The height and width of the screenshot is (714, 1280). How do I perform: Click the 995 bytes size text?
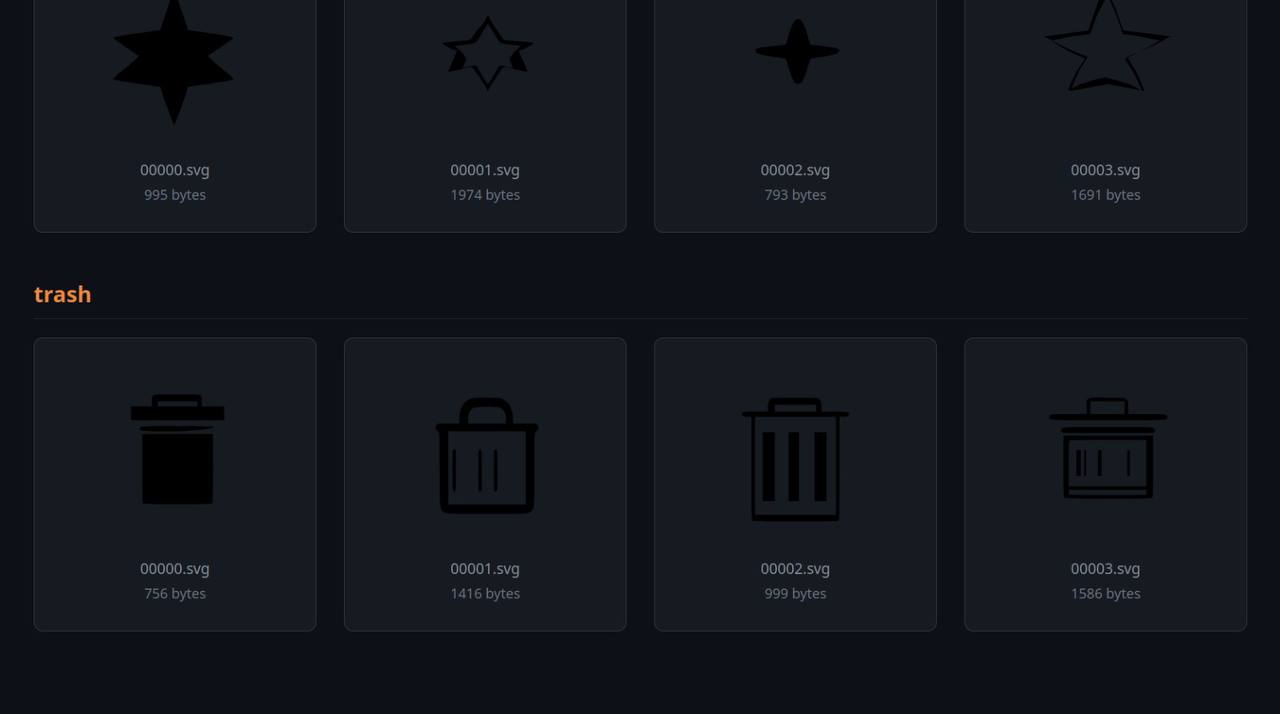click(175, 195)
